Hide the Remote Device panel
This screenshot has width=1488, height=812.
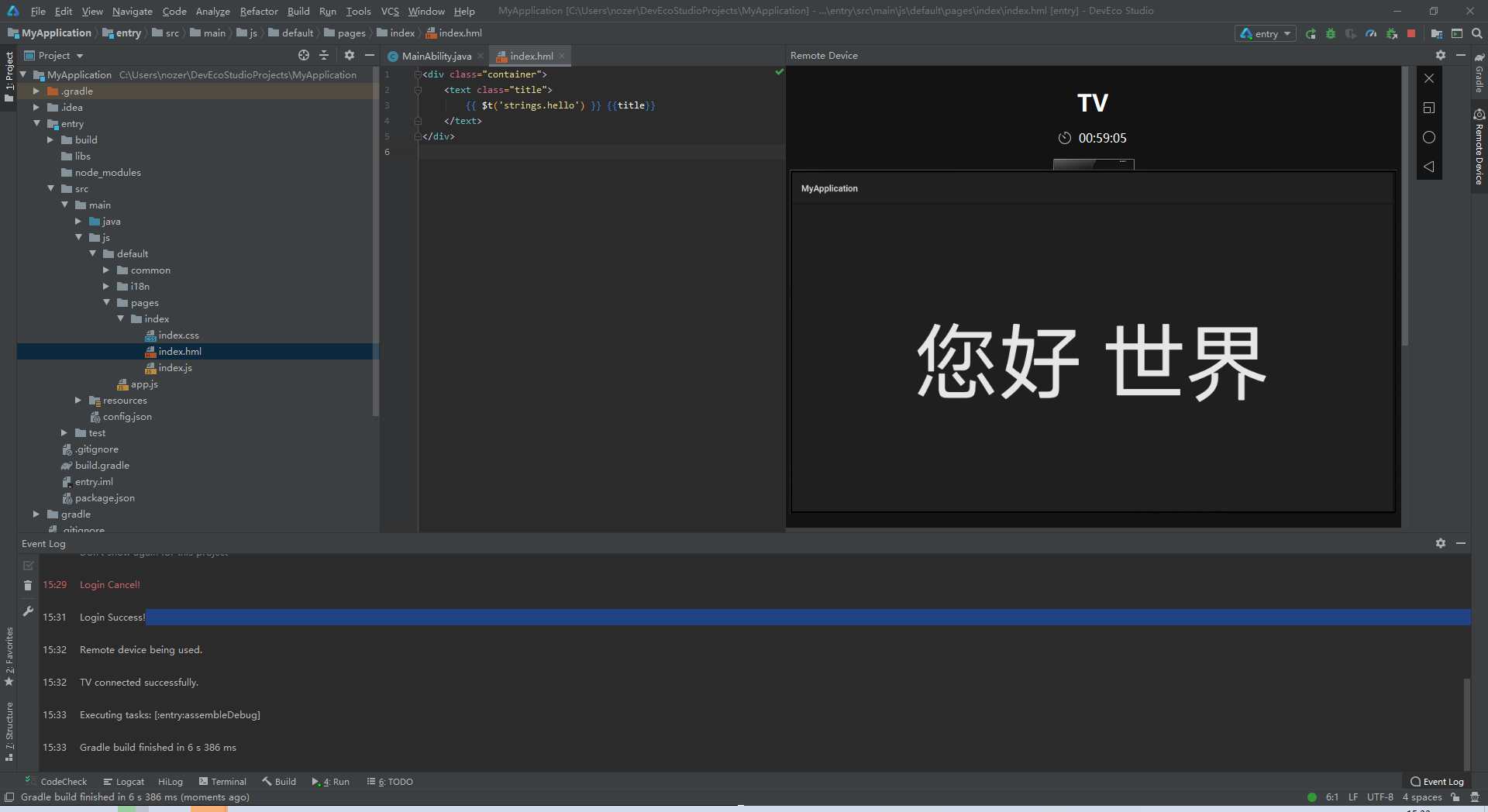(1461, 55)
